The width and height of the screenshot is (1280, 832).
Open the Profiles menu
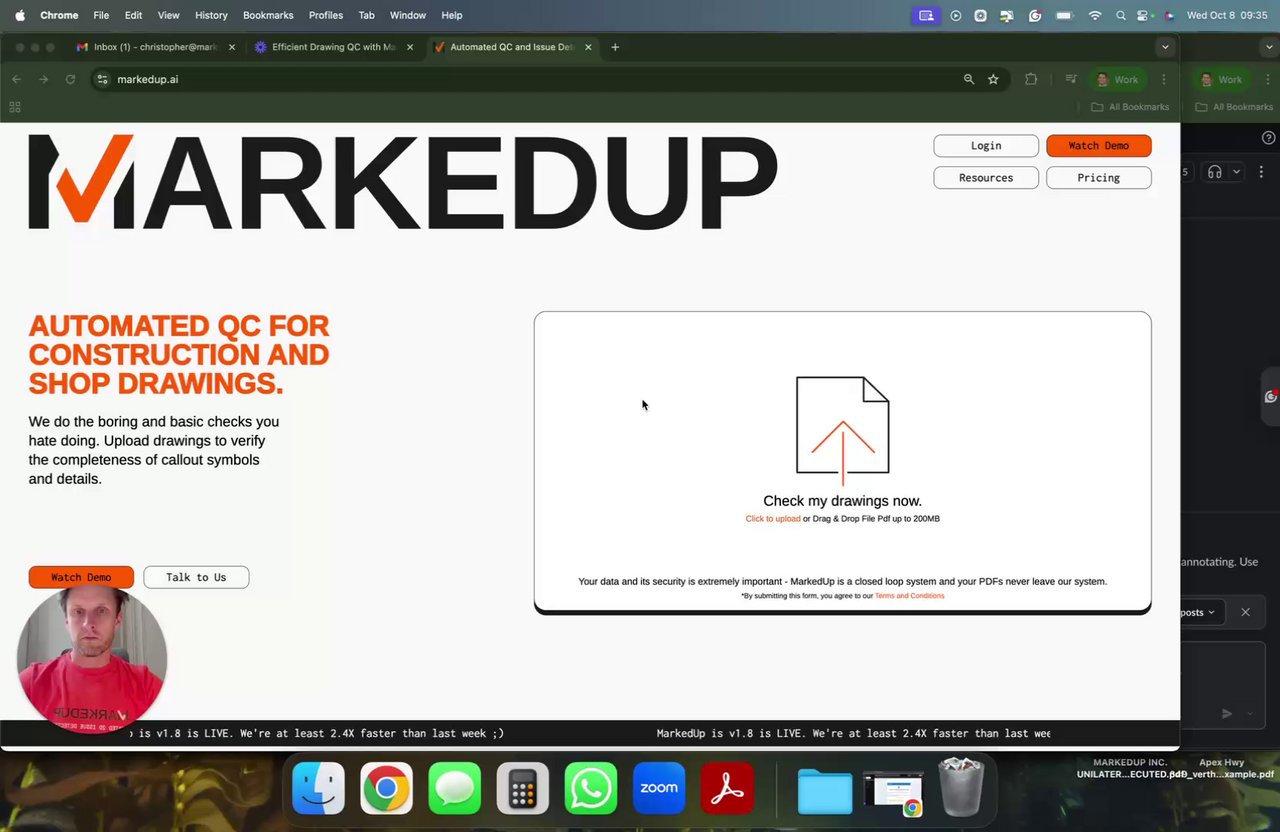point(325,15)
